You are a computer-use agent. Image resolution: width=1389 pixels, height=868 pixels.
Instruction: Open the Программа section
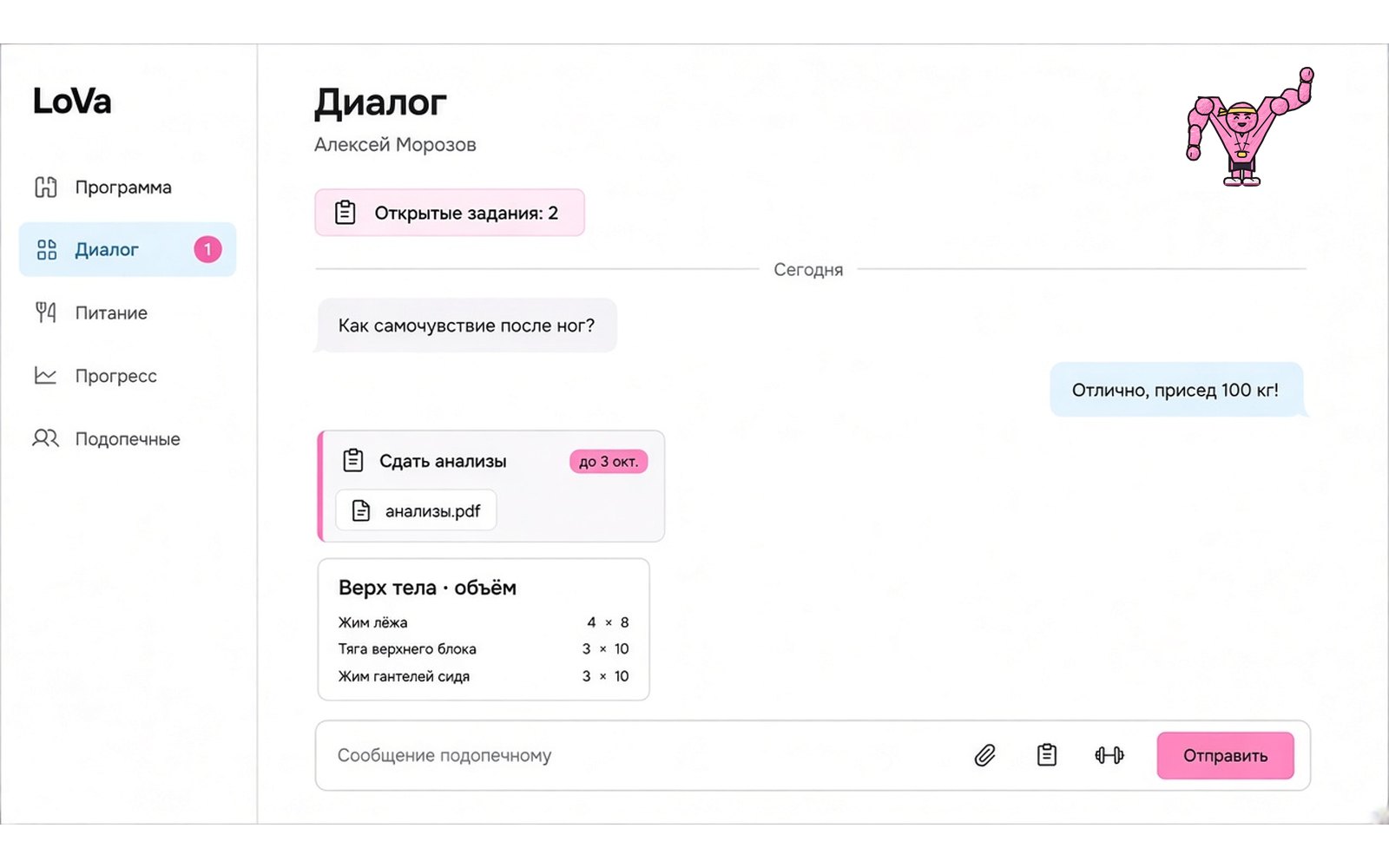[128, 187]
